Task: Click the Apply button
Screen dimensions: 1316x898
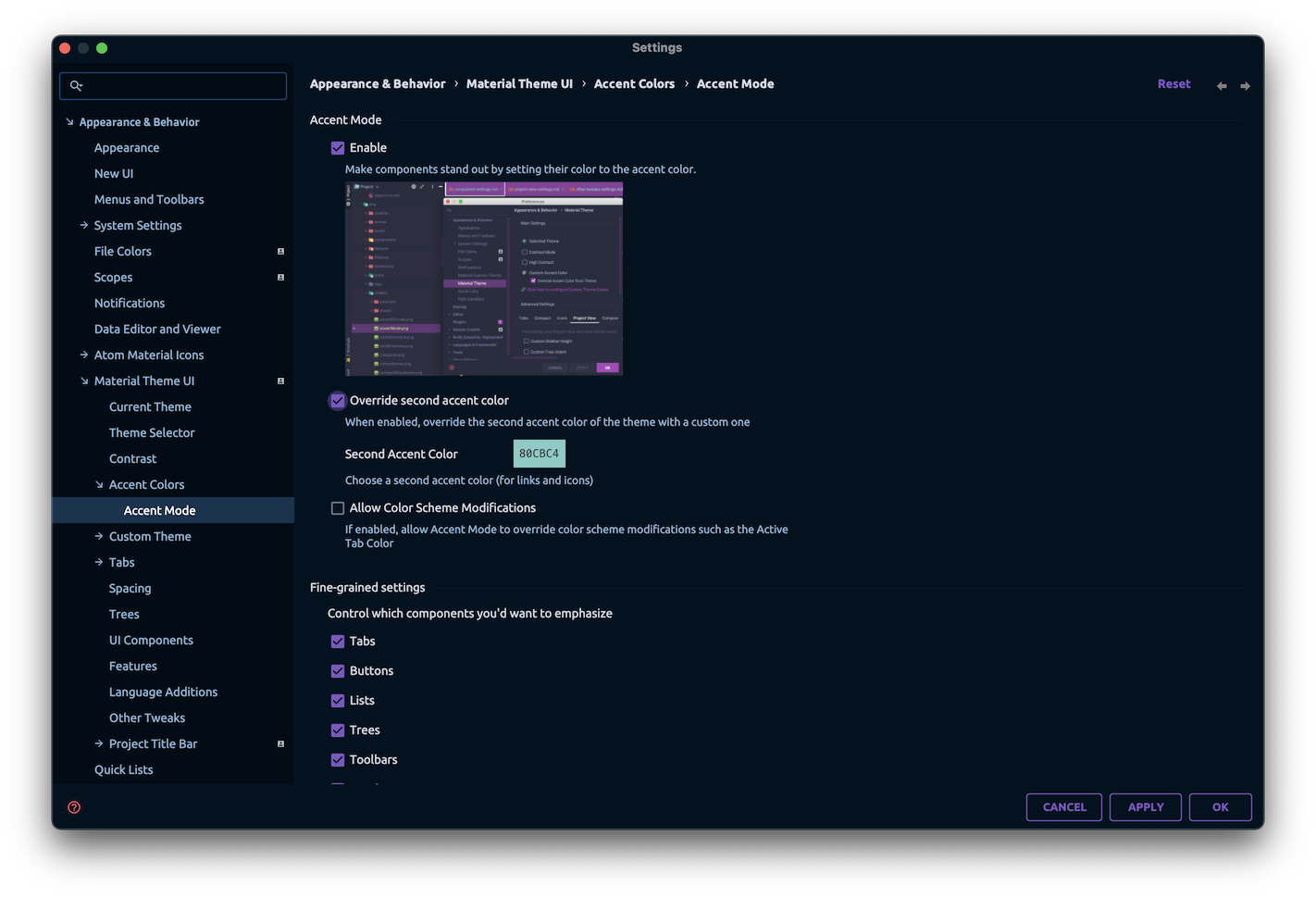Action: point(1145,806)
